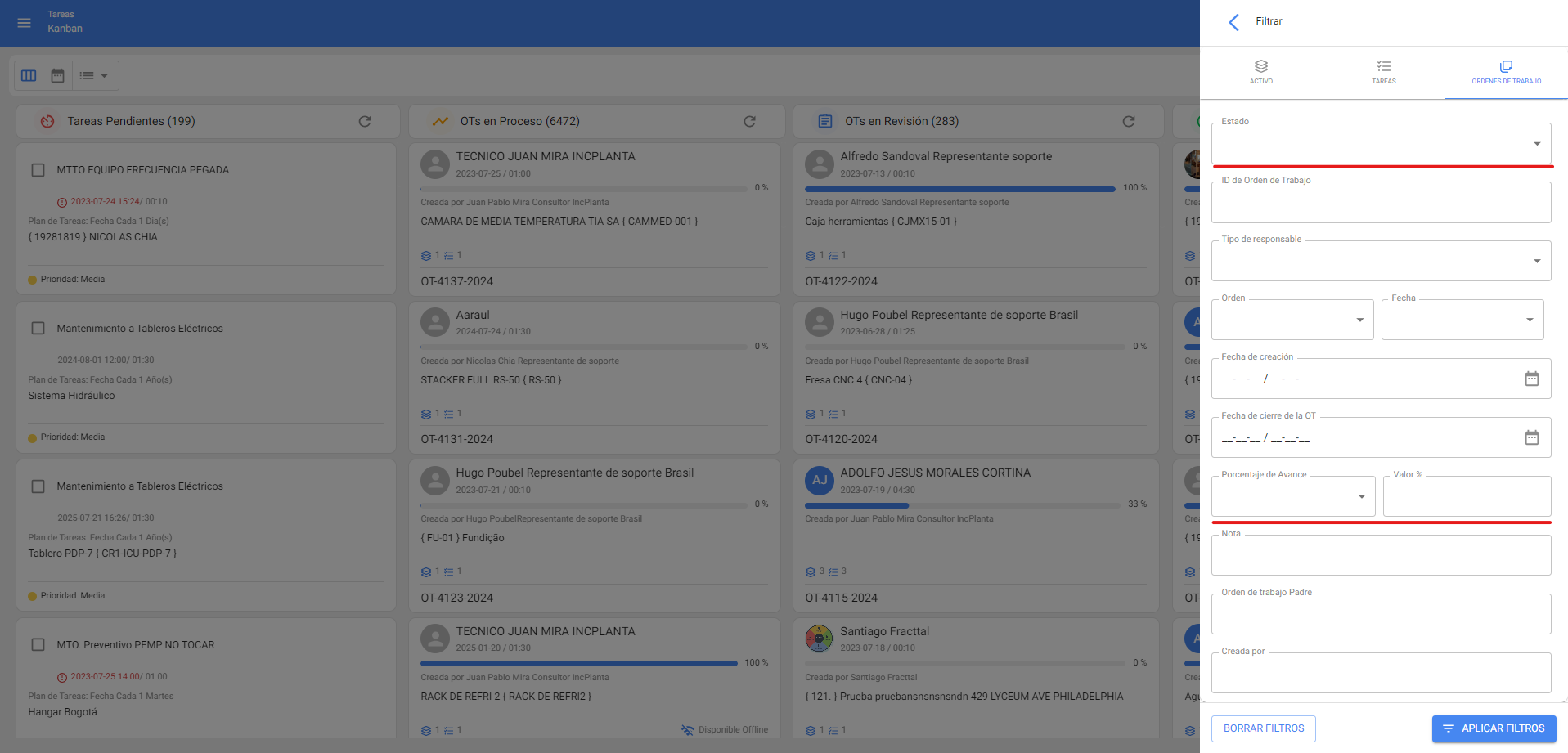Click the Borrar Filtros button
The width and height of the screenshot is (1568, 753).
coord(1263,728)
